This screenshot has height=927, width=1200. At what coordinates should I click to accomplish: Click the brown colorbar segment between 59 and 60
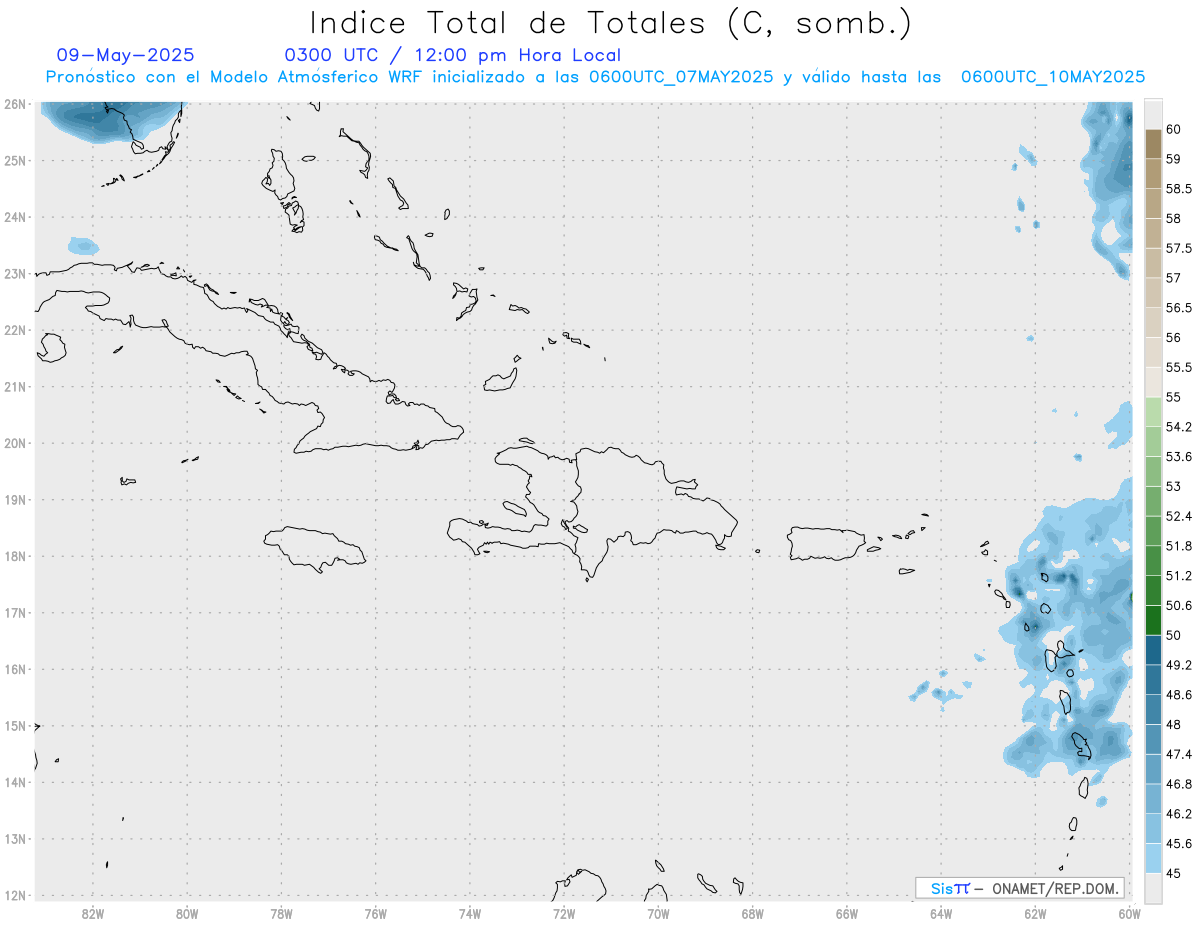coord(1153,144)
